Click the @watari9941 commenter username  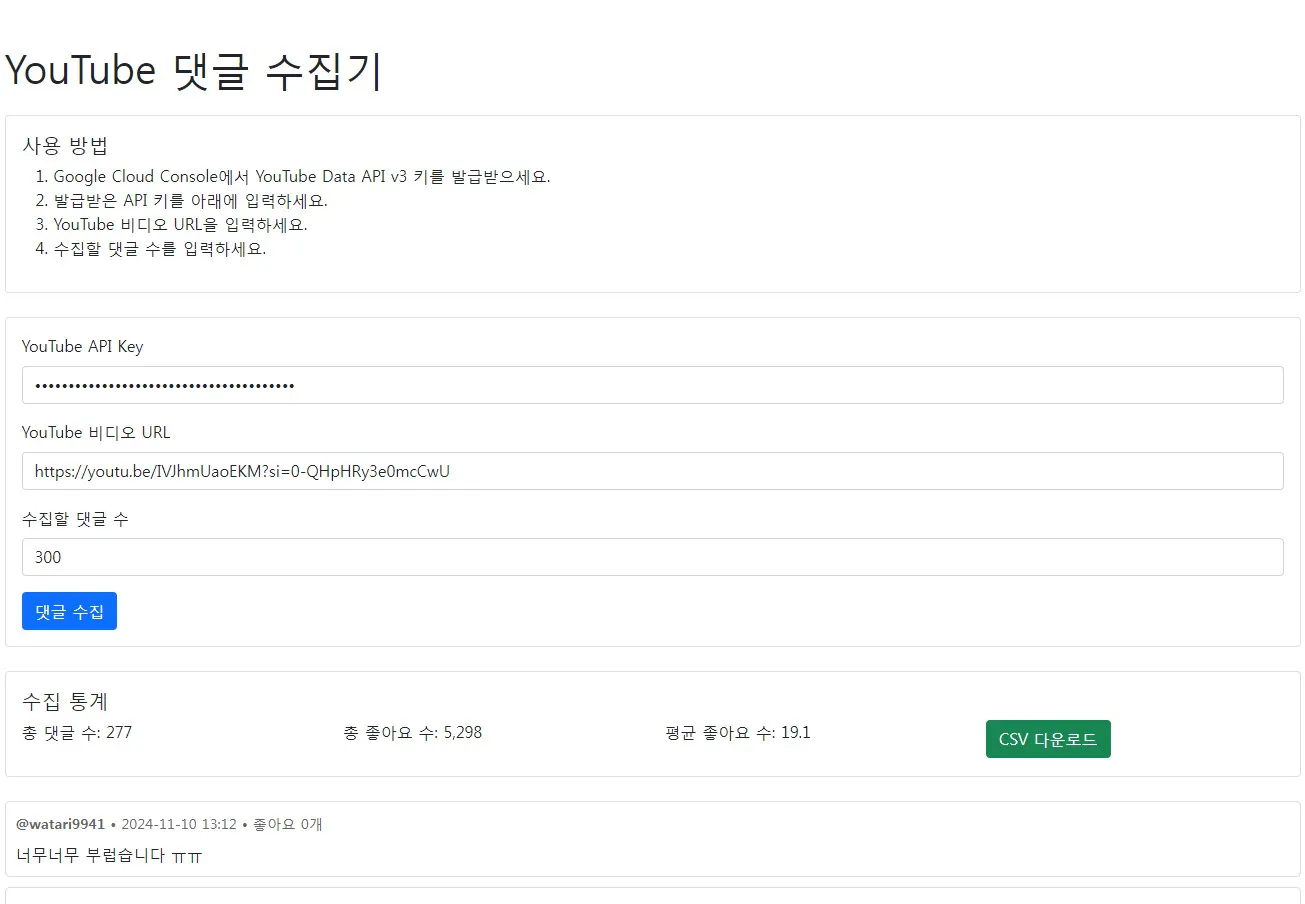click(61, 824)
